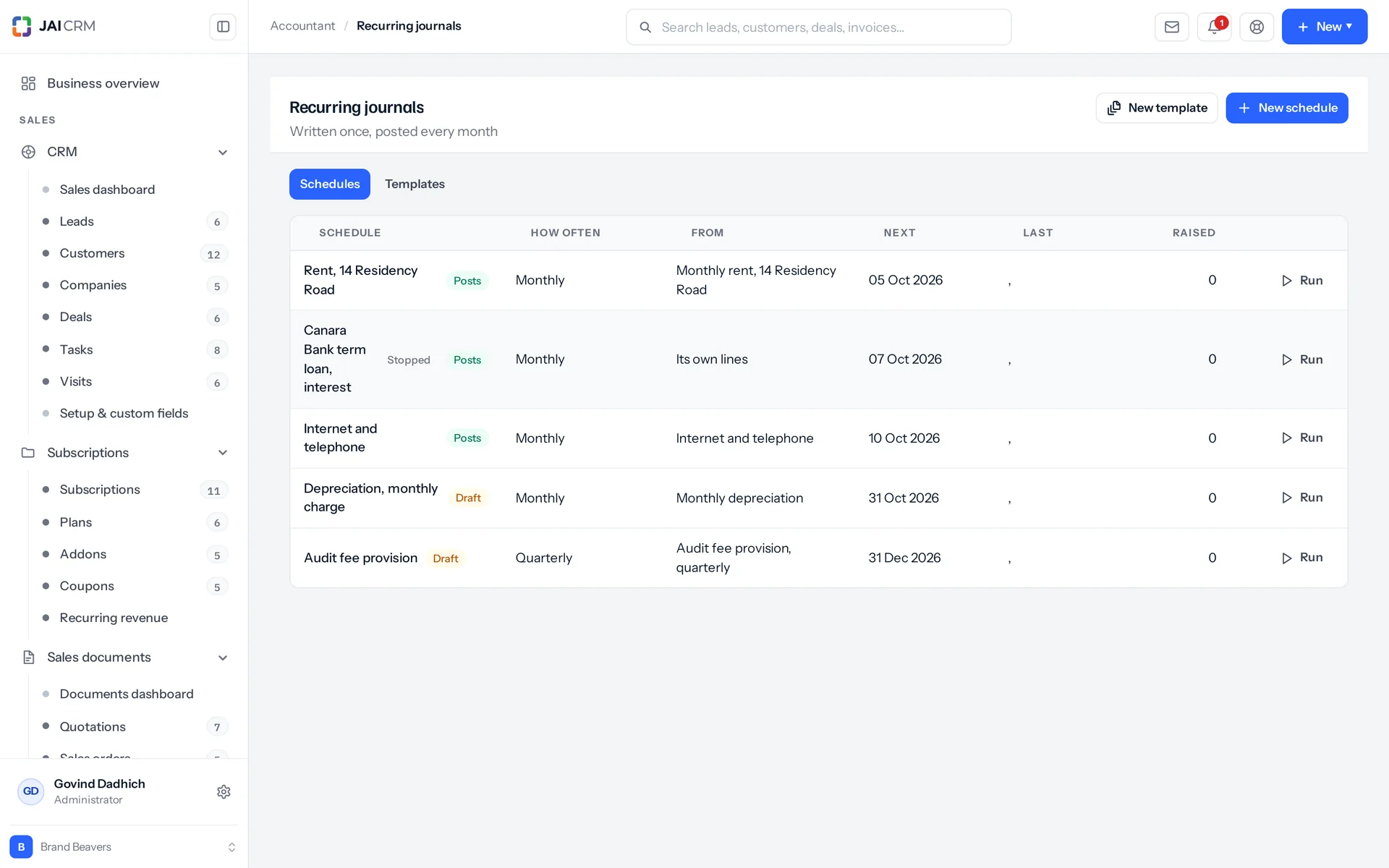Image resolution: width=1389 pixels, height=868 pixels.
Task: Open the New dropdown button
Action: 1324,27
